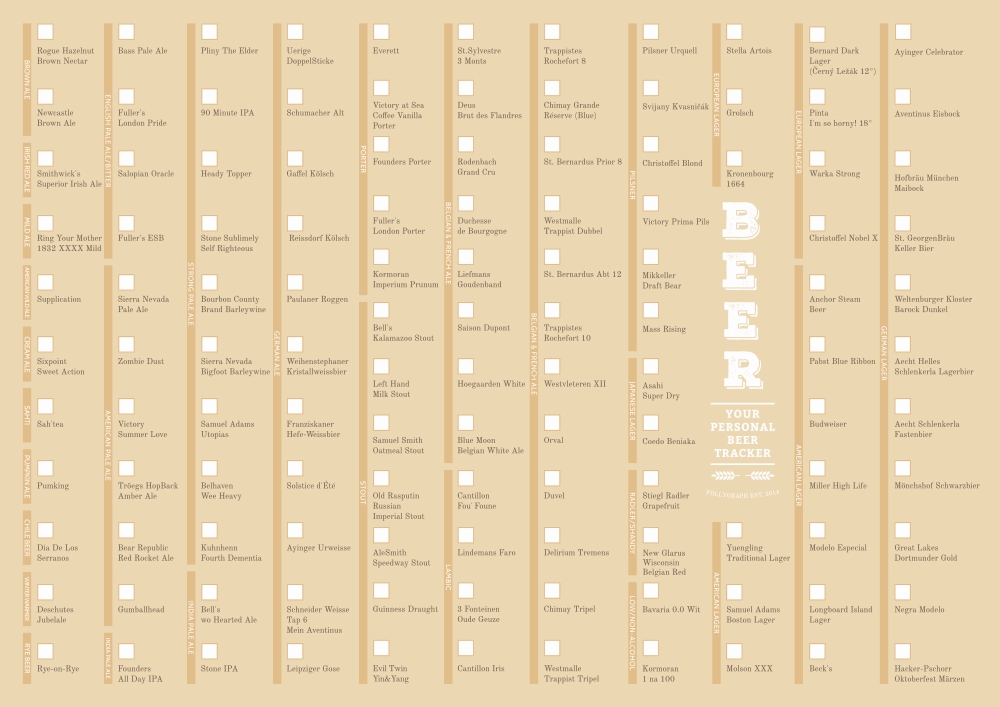Click the Founders All Day IPA label

(x=140, y=674)
